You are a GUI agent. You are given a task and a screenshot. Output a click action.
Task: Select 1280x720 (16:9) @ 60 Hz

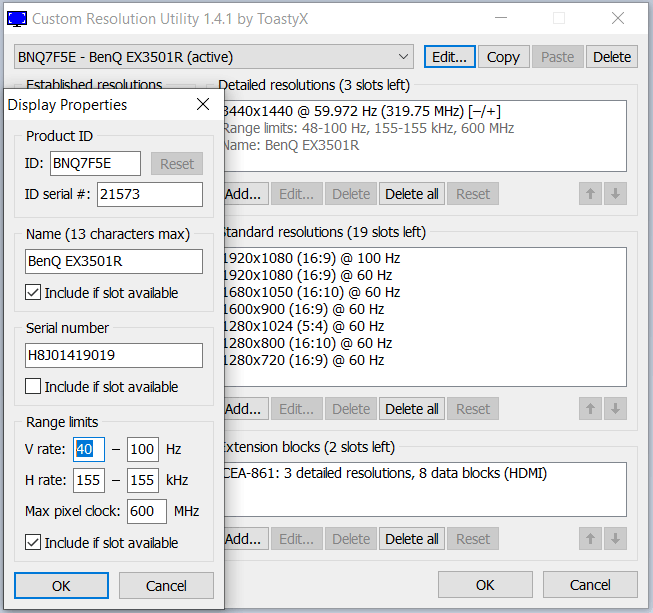(x=425, y=360)
